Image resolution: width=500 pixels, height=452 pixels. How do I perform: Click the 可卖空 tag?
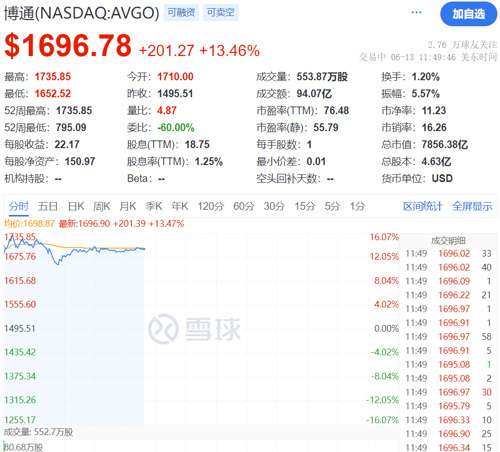point(221,13)
